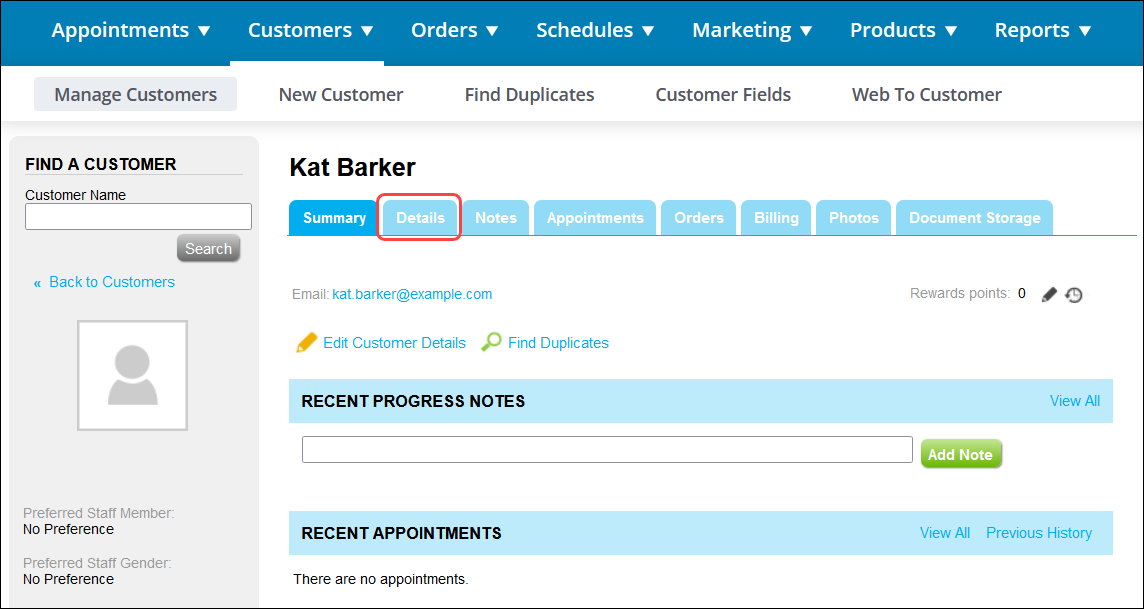Open the Customers dropdown menu
This screenshot has width=1144, height=609.
tap(311, 31)
